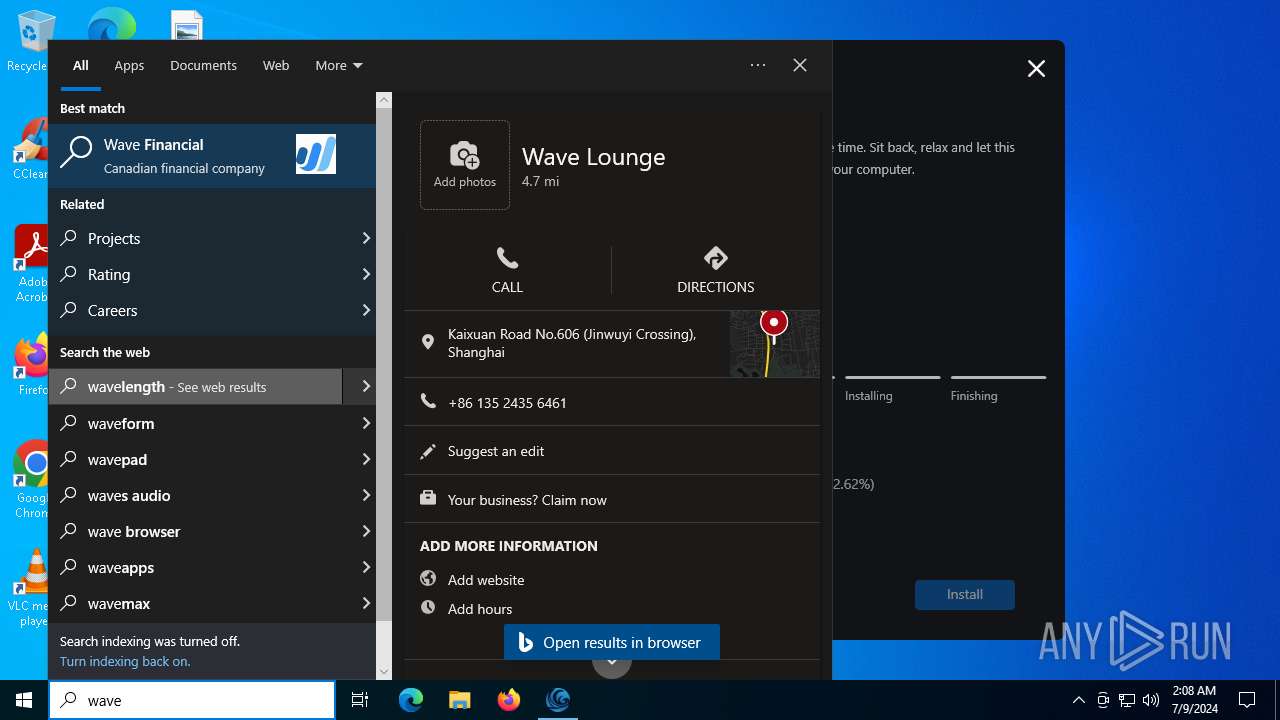Screen dimensions: 1280x720
Task: Click the Add website link
Action: (x=486, y=580)
